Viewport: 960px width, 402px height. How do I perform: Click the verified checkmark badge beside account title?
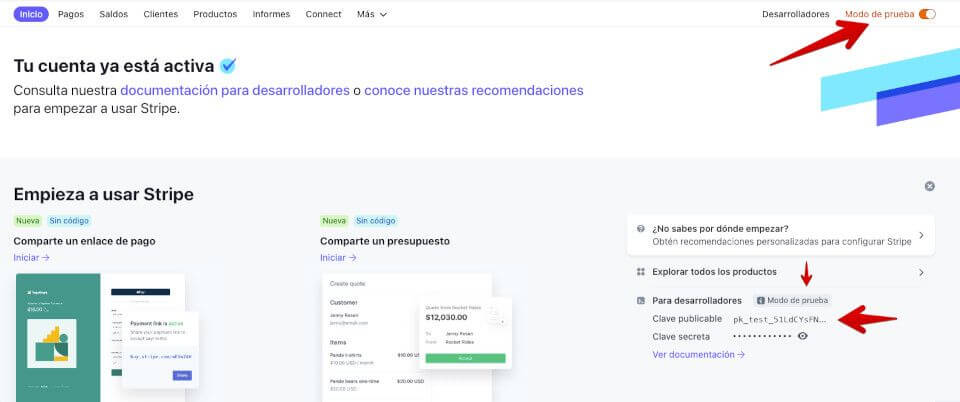229,66
